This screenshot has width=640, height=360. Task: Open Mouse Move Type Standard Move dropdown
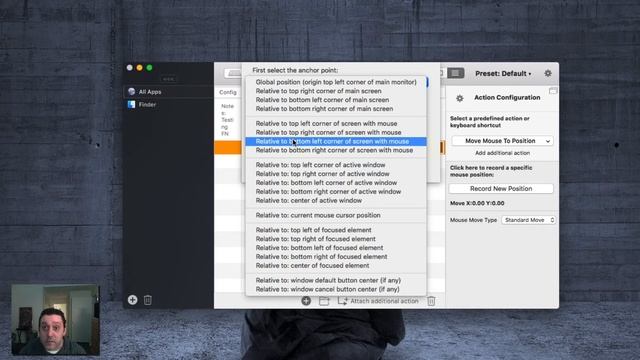click(529, 220)
